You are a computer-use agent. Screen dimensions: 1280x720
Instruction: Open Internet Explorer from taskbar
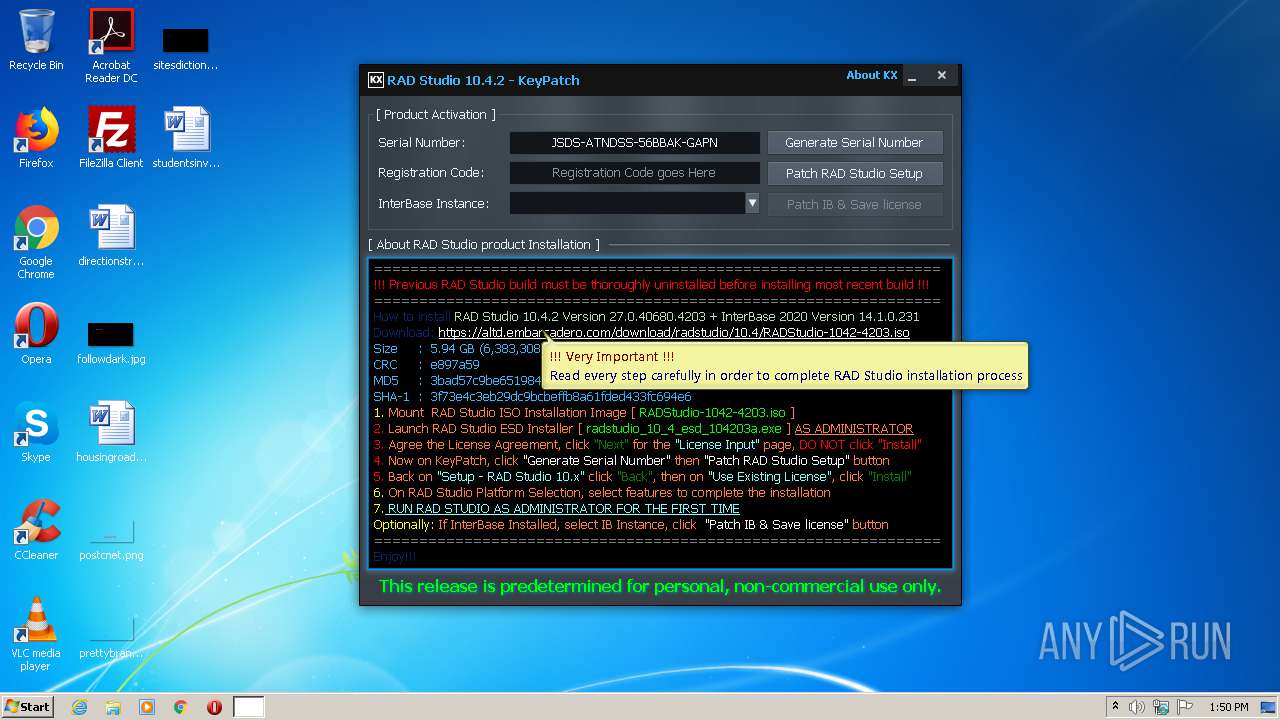tap(79, 707)
